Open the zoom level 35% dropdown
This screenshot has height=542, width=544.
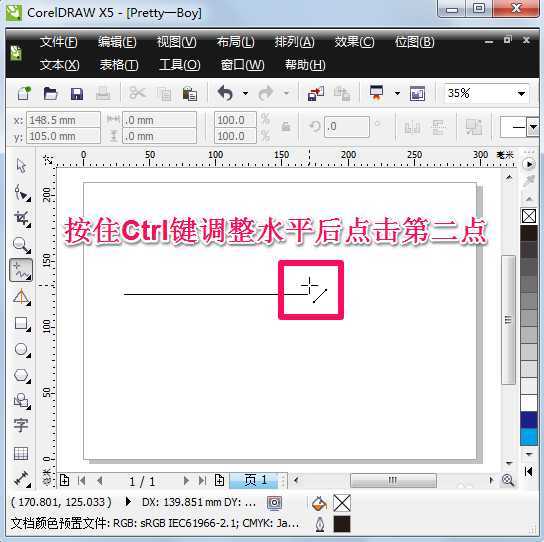pos(521,93)
